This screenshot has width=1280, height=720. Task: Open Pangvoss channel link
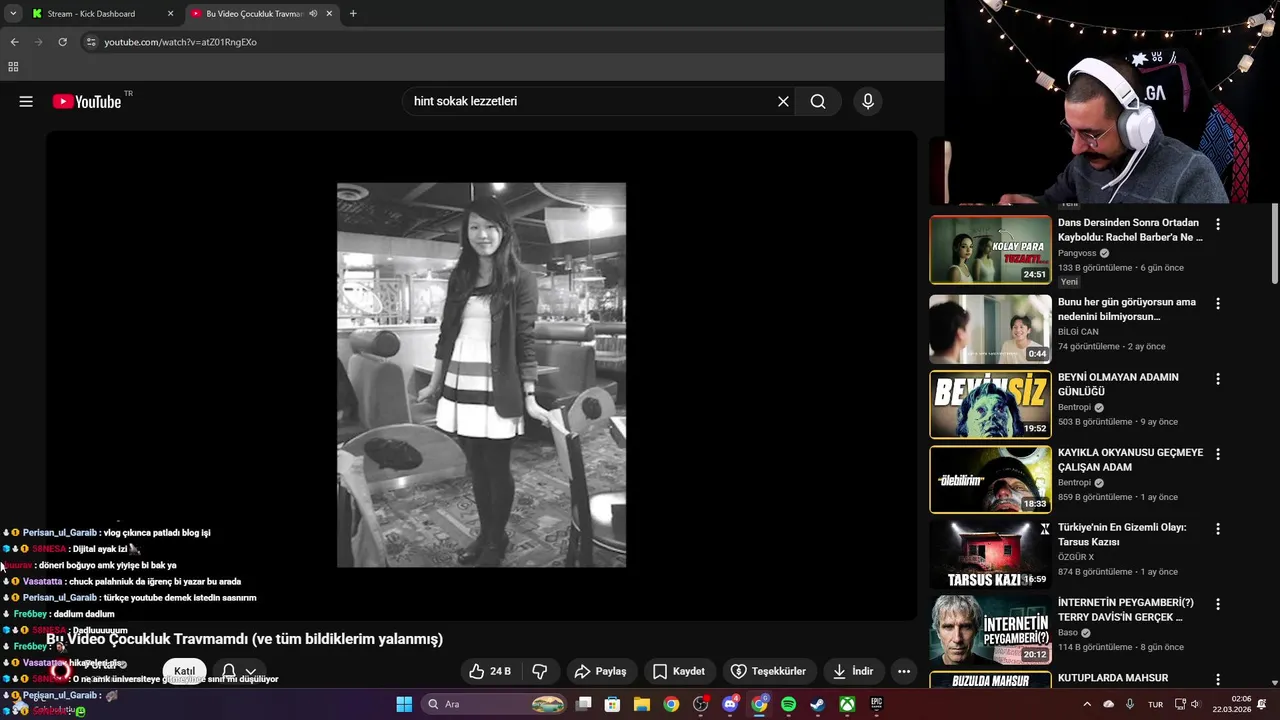pos(1077,253)
